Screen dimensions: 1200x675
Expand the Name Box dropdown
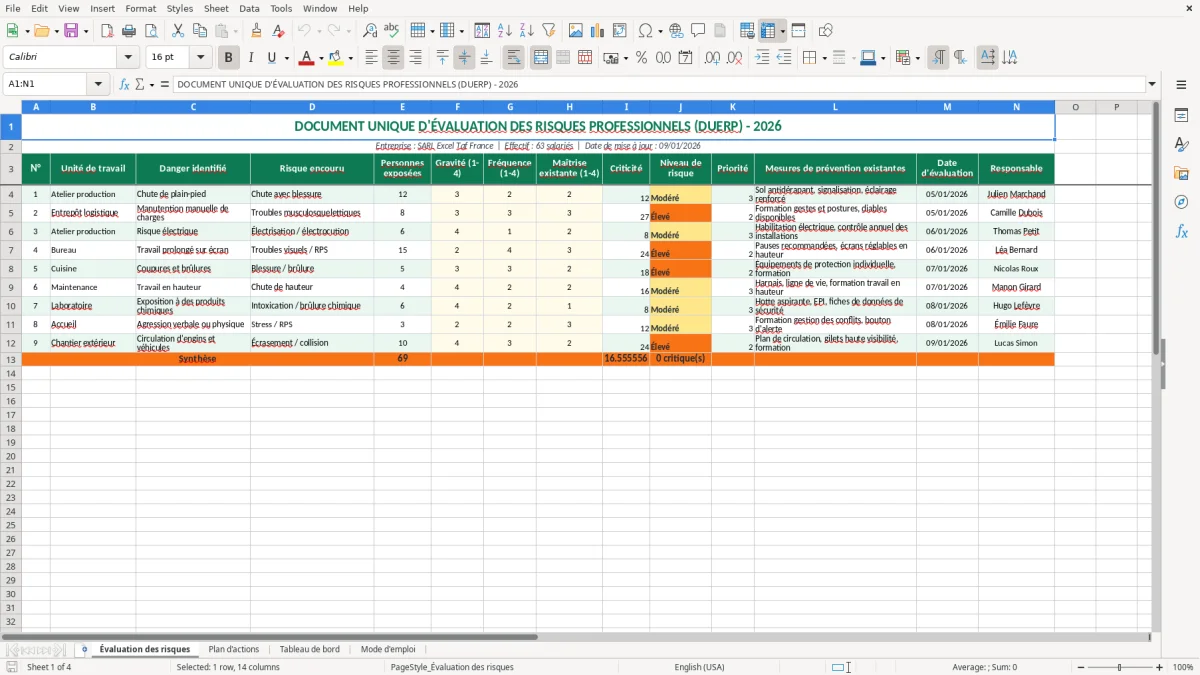pyautogui.click(x=98, y=84)
